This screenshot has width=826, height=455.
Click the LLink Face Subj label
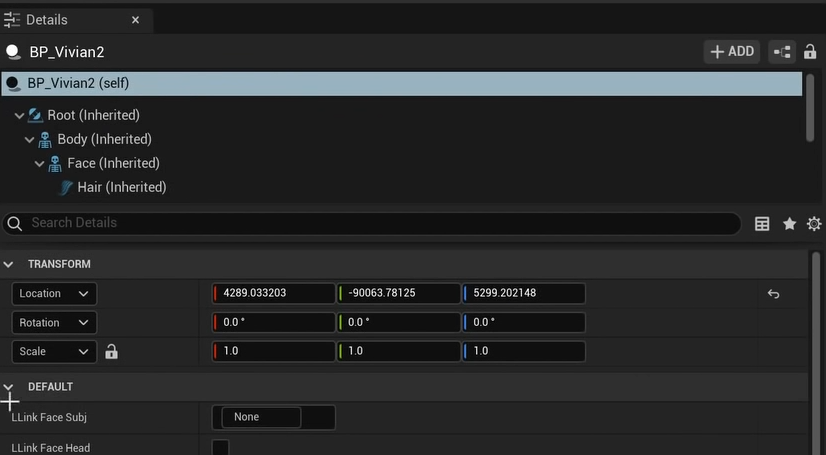pos(49,418)
